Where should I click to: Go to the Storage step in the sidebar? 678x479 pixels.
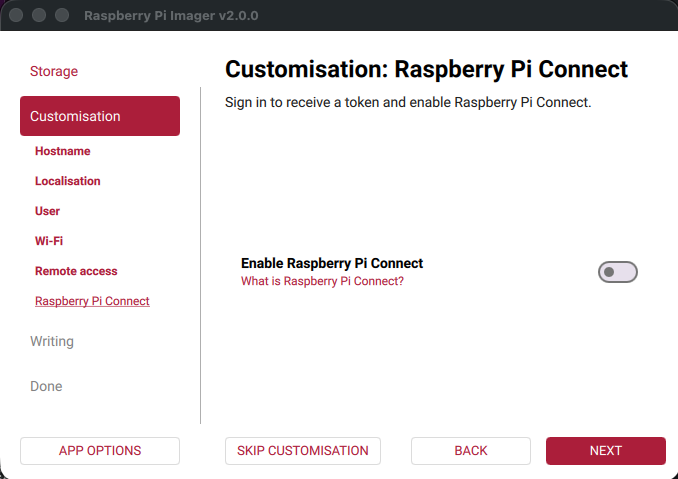point(54,72)
